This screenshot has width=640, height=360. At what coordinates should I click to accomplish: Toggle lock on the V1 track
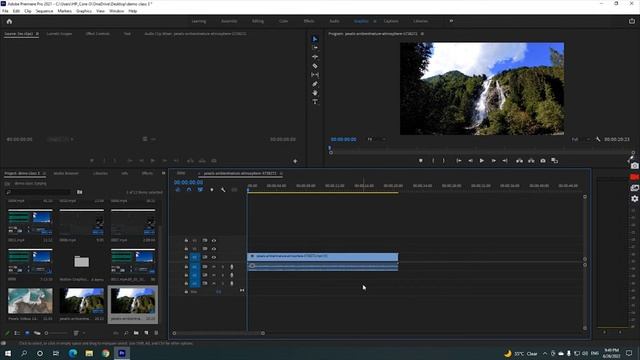[186, 258]
